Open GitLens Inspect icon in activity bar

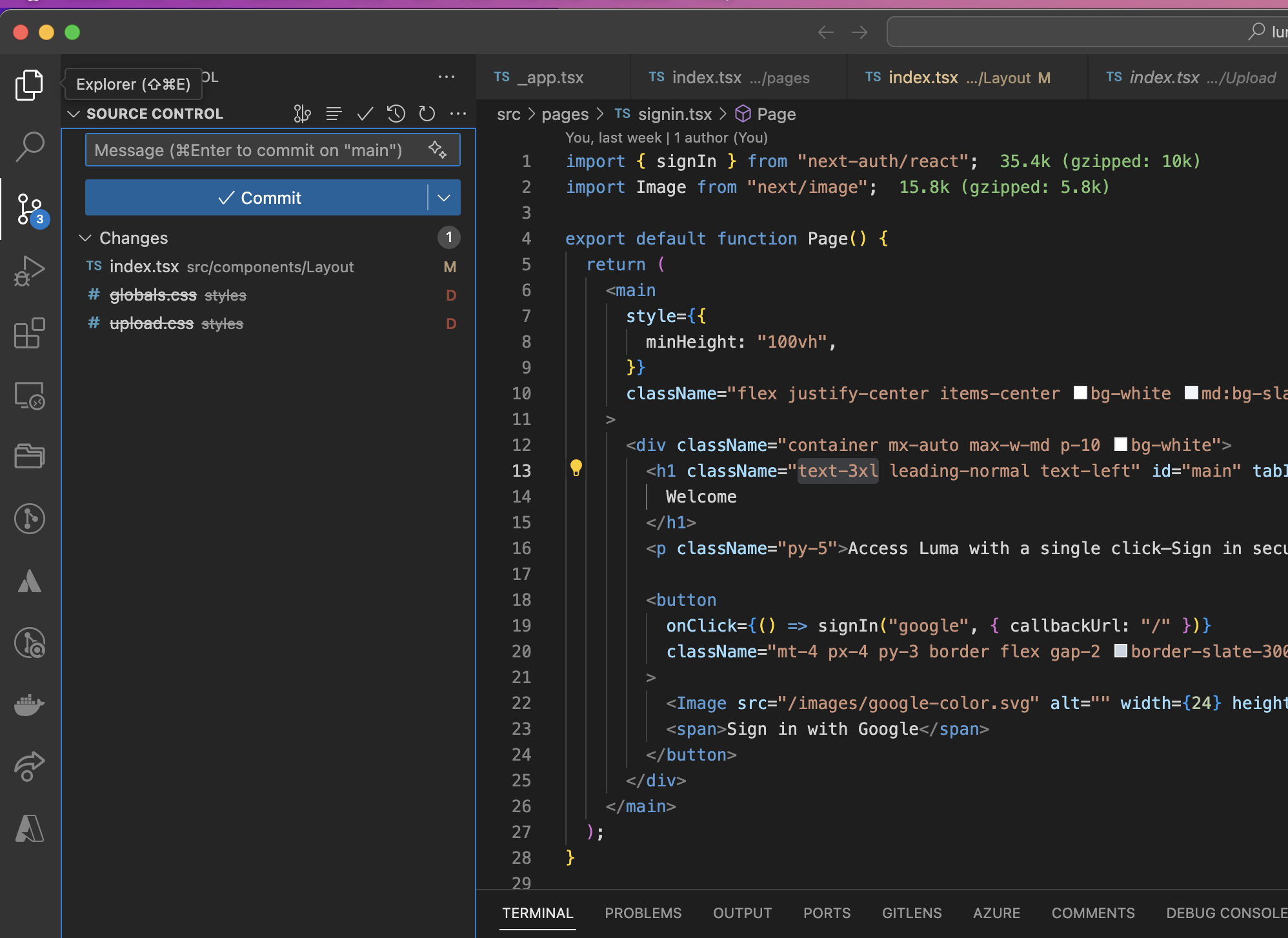coord(29,643)
